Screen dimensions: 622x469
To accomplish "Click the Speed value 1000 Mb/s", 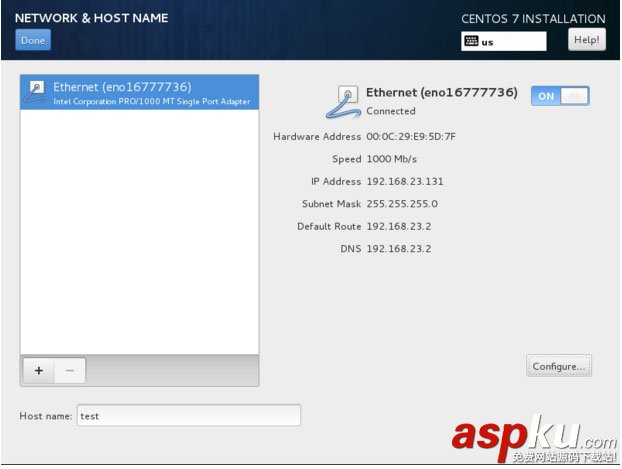I will [392, 159].
